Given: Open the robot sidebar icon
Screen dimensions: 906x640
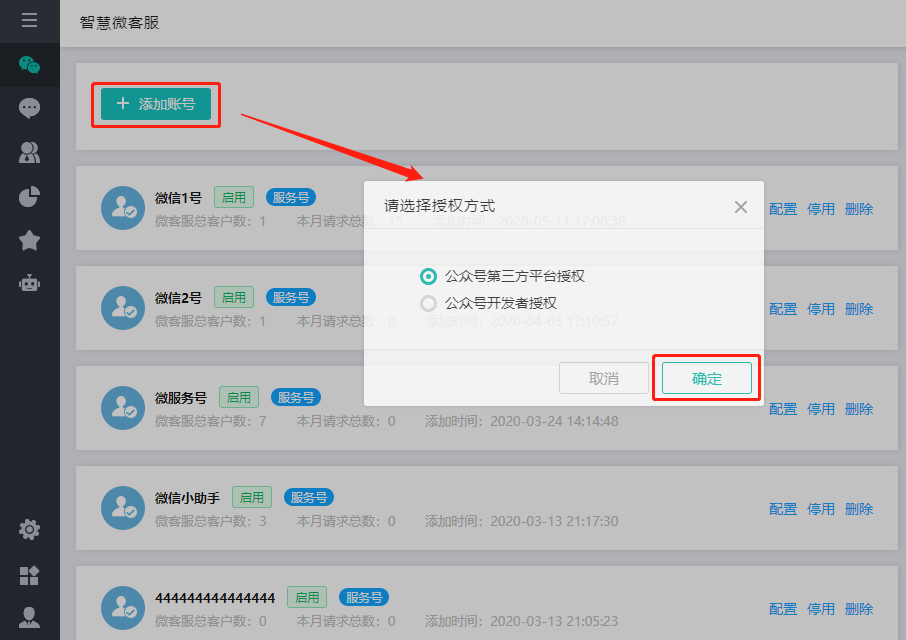Looking at the screenshot, I should pos(29,284).
